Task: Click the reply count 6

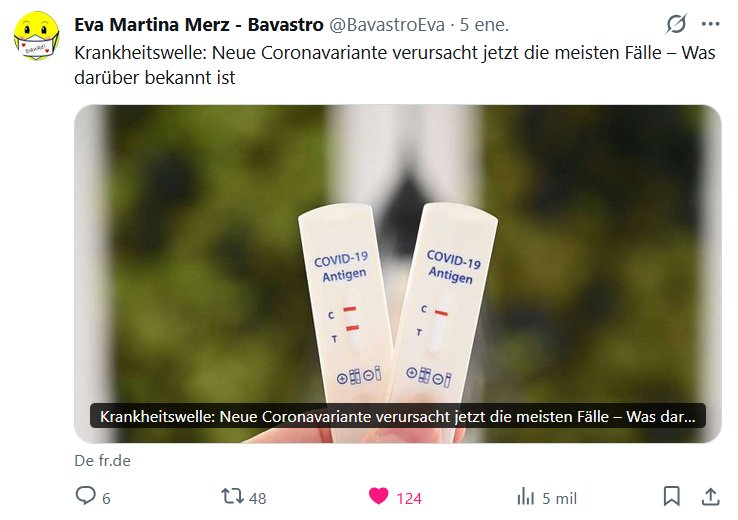Action: tap(106, 498)
